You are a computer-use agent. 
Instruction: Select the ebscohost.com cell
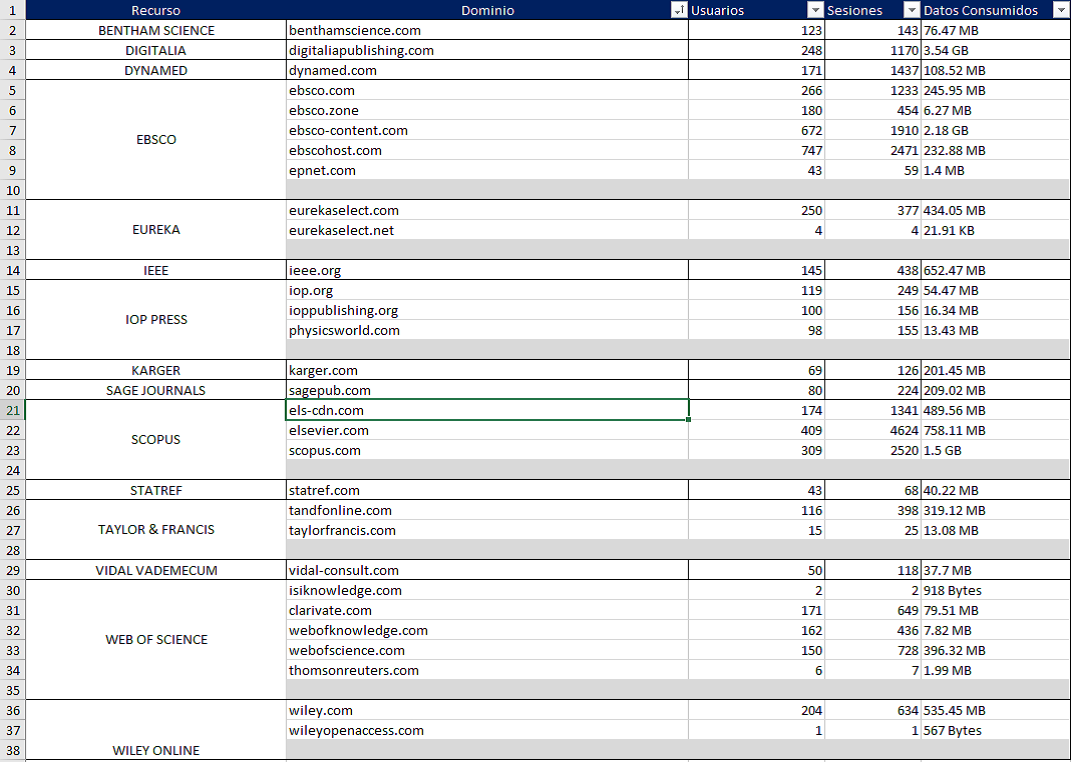click(487, 150)
